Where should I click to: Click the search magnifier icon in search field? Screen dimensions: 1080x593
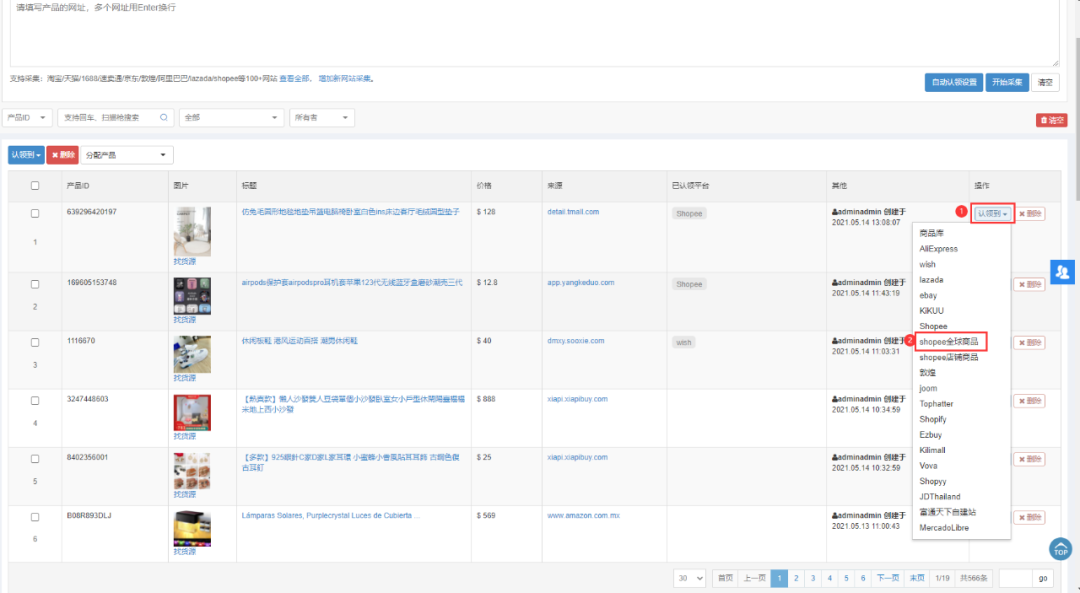click(166, 118)
